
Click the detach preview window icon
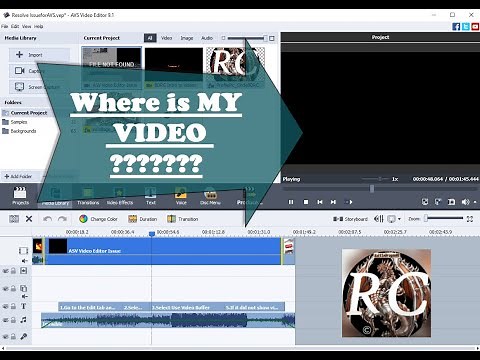[x=438, y=202]
